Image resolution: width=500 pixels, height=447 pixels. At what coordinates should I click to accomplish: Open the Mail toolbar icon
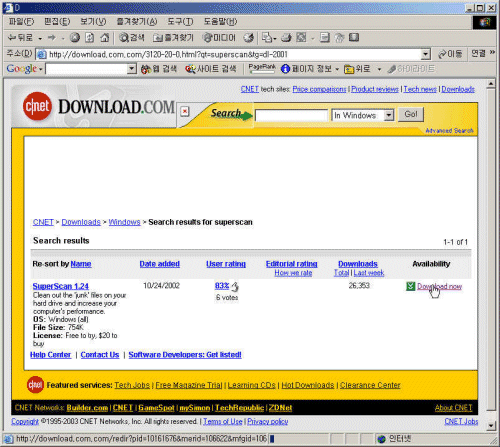(x=267, y=38)
